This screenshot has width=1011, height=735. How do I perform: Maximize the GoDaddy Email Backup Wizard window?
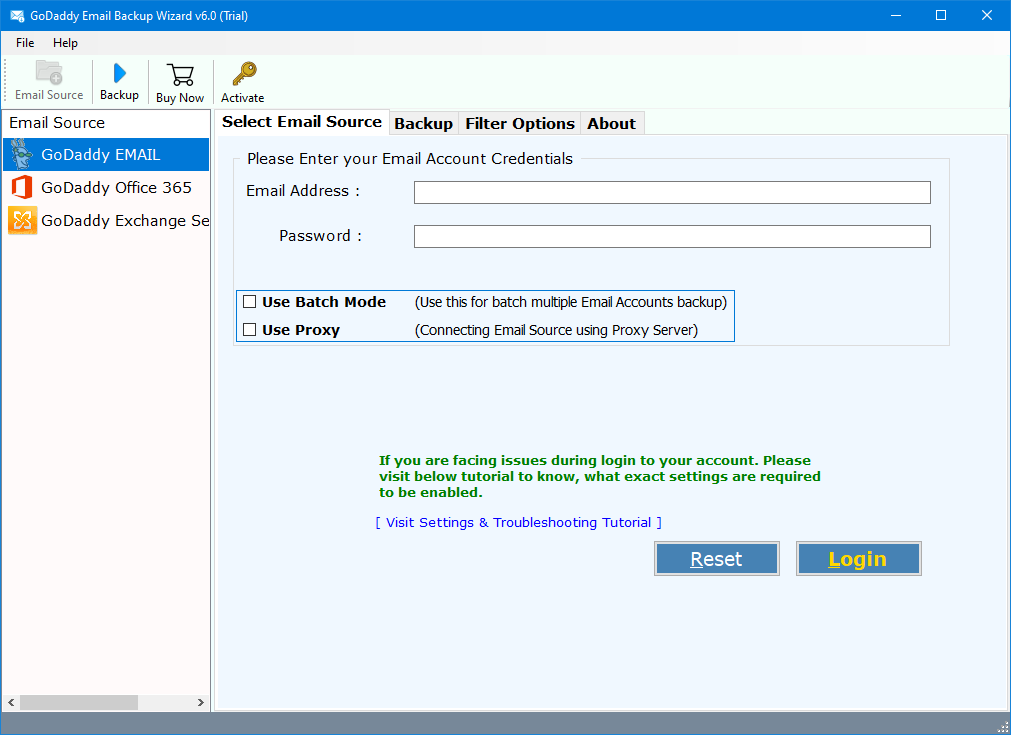coord(941,15)
